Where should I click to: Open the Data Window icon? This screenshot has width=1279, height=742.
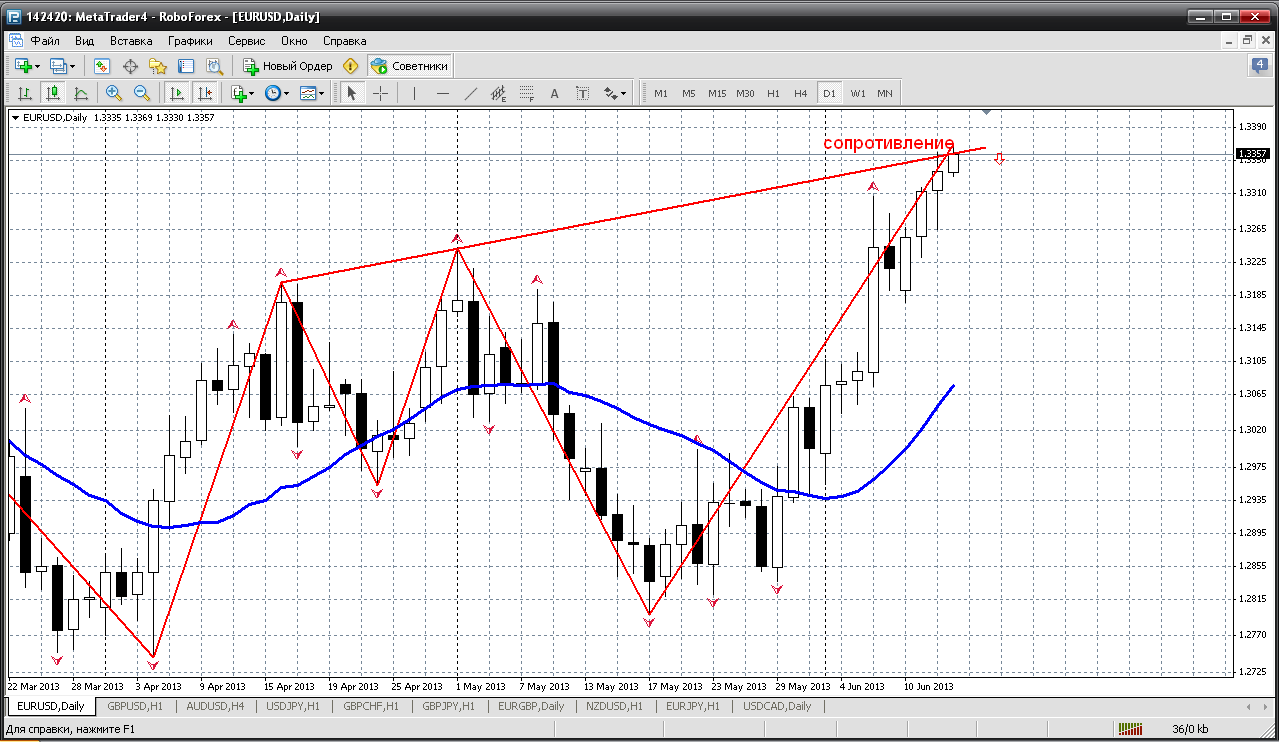(130, 66)
